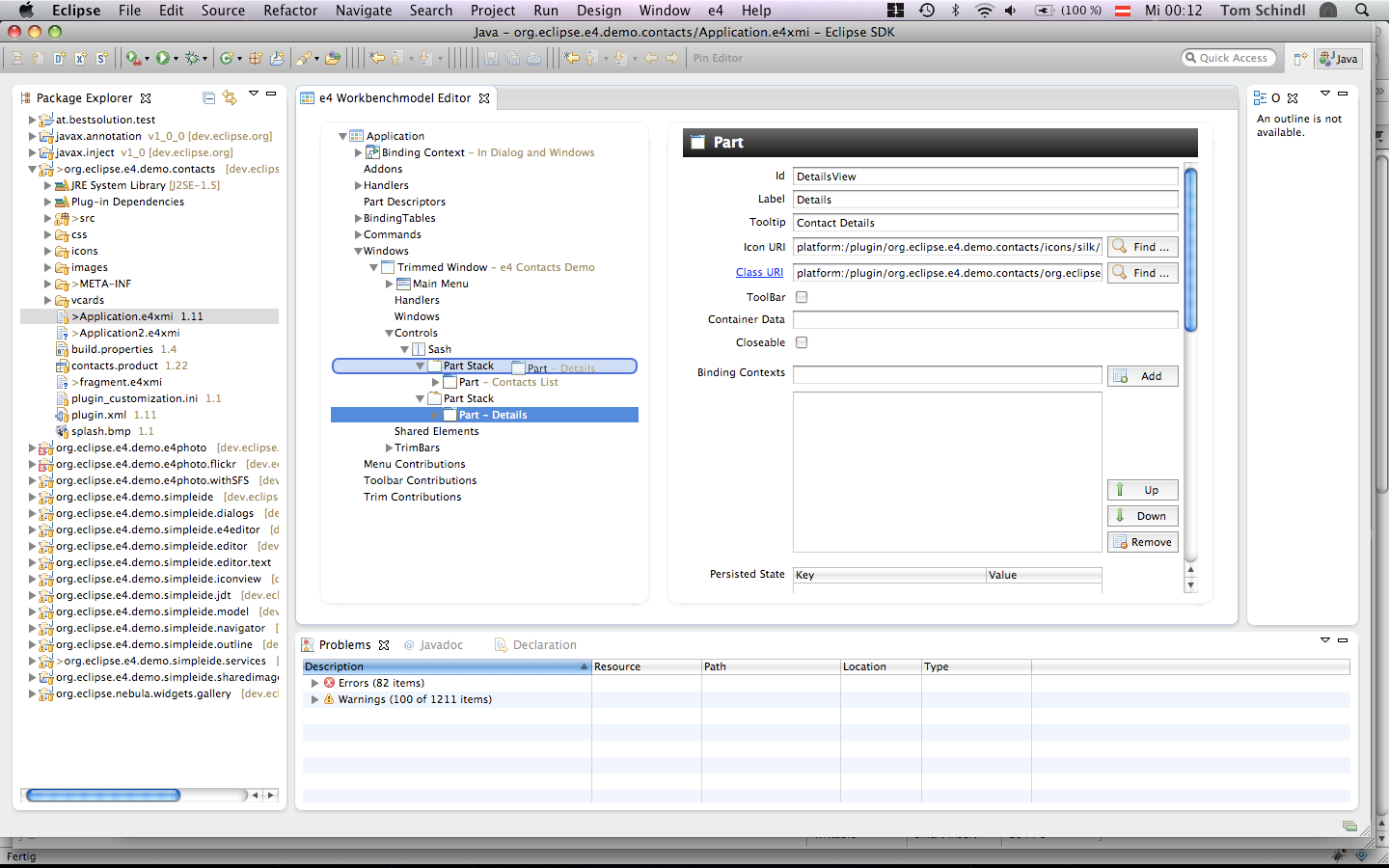The image size is (1389, 868).
Task: Click the Quick Access search box
Action: tap(1230, 58)
